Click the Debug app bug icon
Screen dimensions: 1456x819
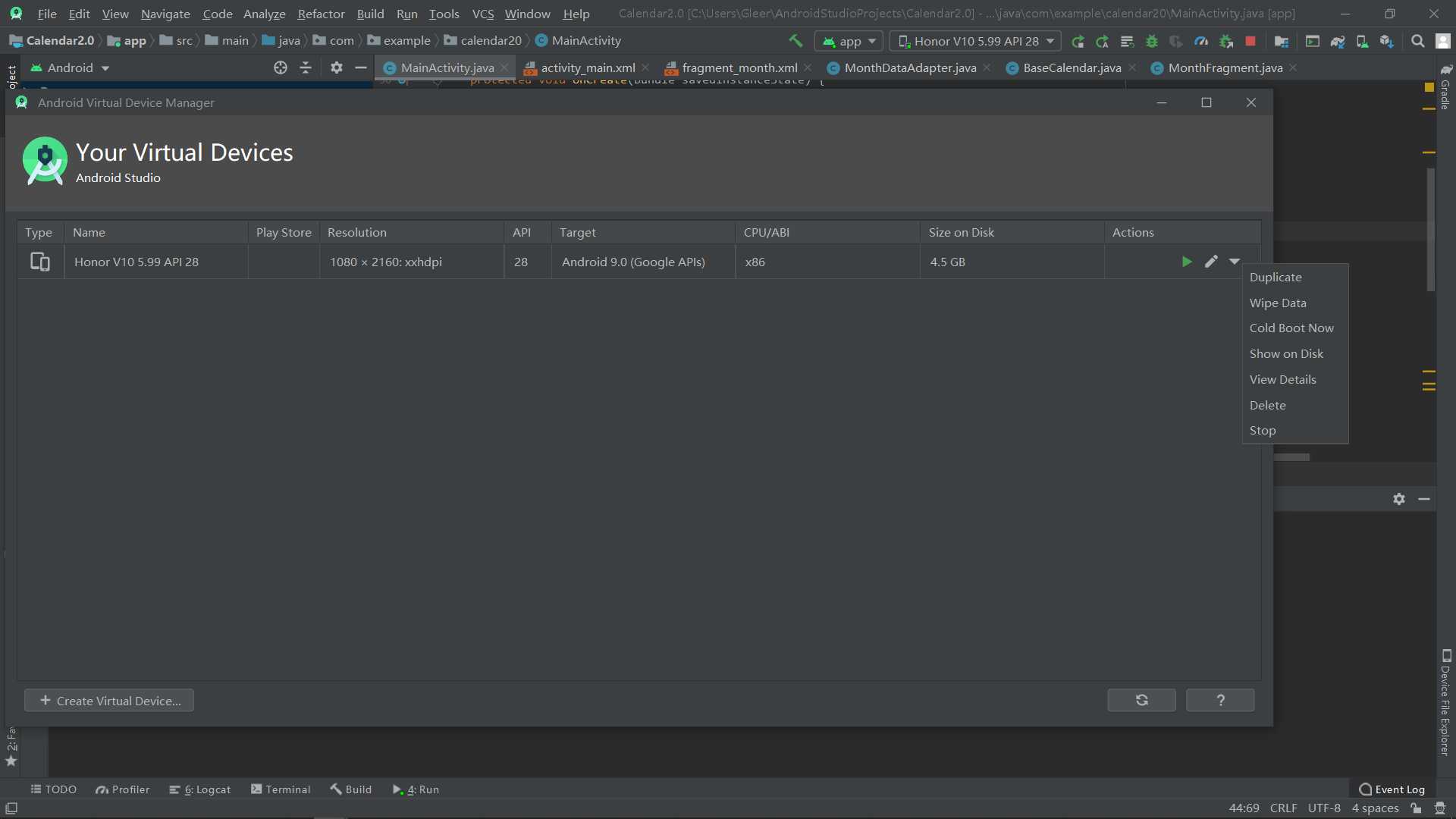click(x=1152, y=41)
